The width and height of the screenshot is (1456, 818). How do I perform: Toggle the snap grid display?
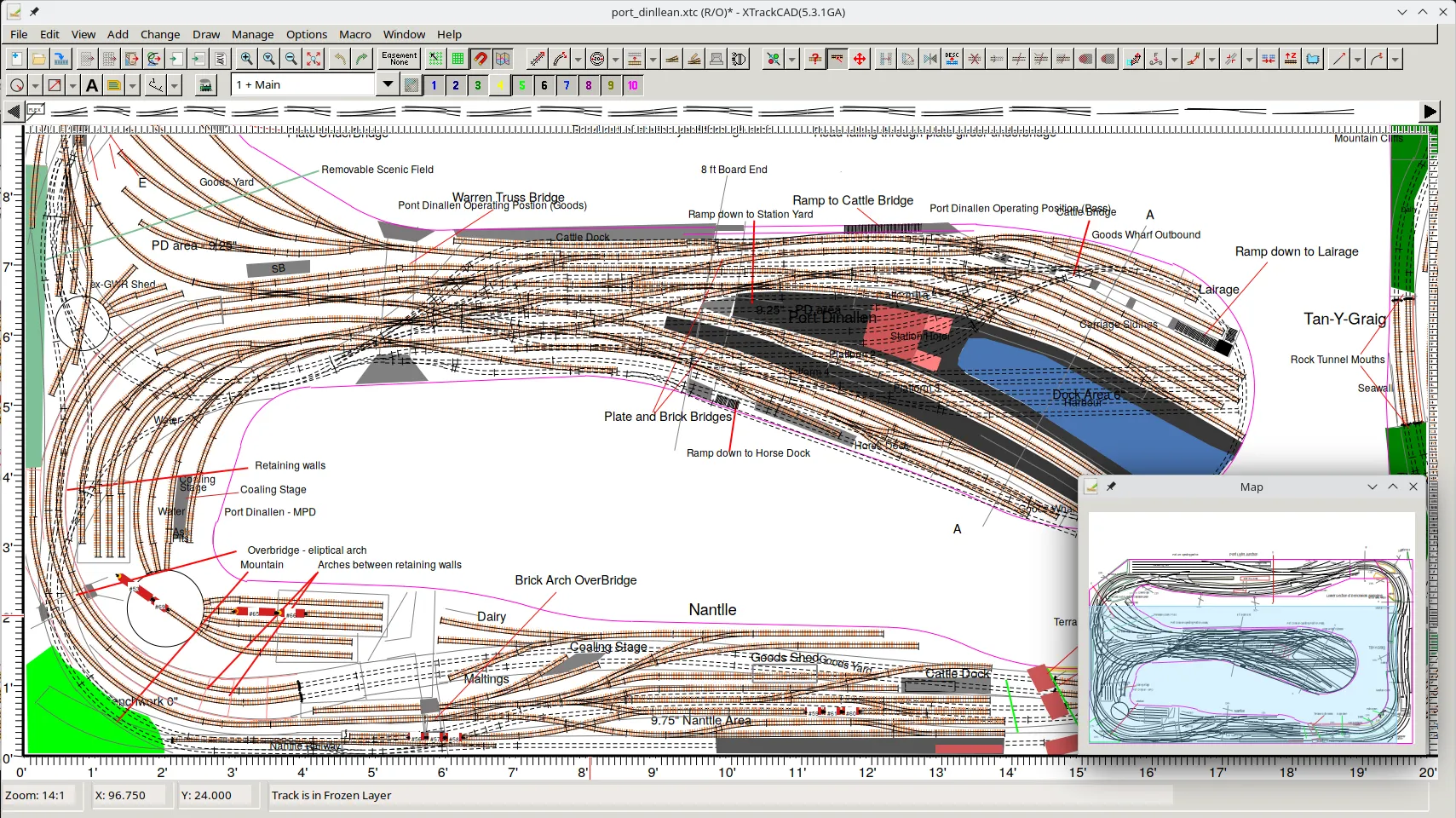point(458,59)
